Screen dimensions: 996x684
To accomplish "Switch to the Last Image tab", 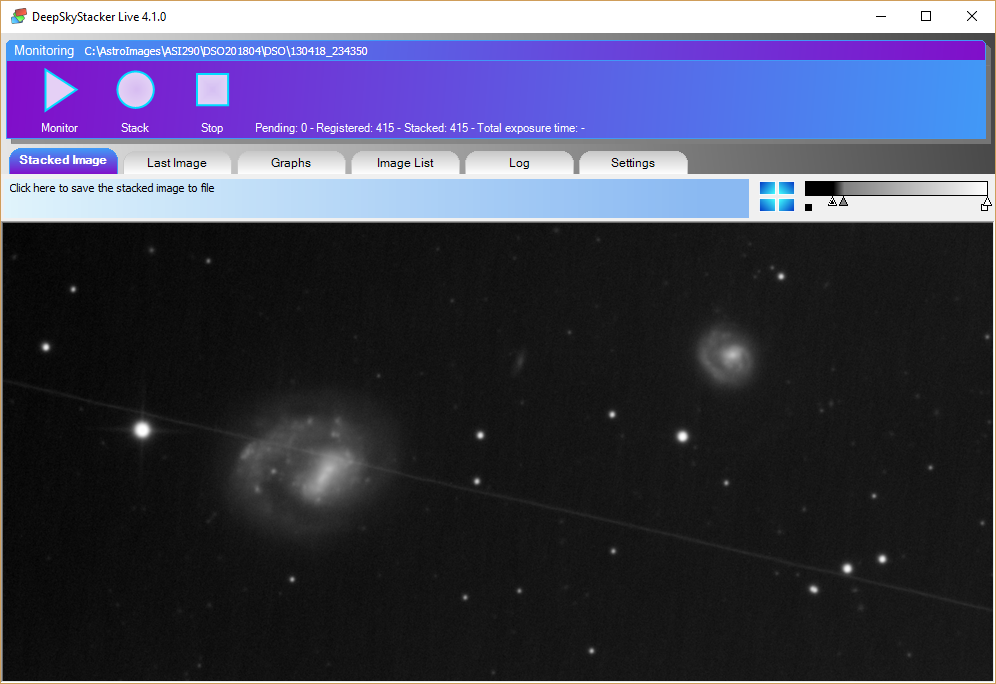I will click(177, 163).
